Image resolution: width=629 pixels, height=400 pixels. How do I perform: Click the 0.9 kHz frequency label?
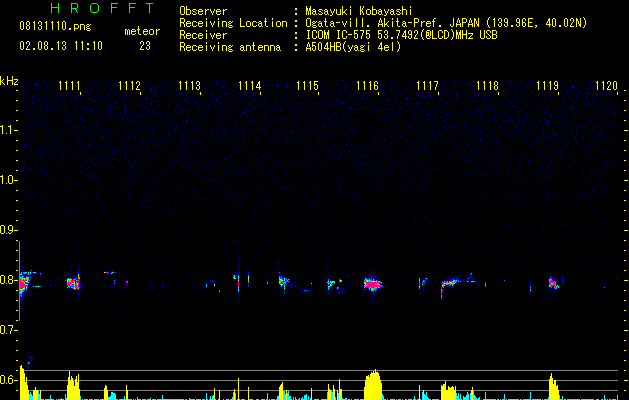coord(8,230)
